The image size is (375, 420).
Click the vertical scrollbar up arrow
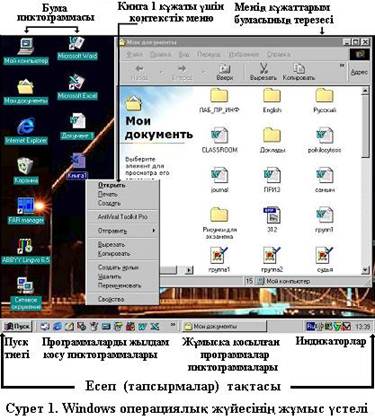pyautogui.click(x=365, y=90)
